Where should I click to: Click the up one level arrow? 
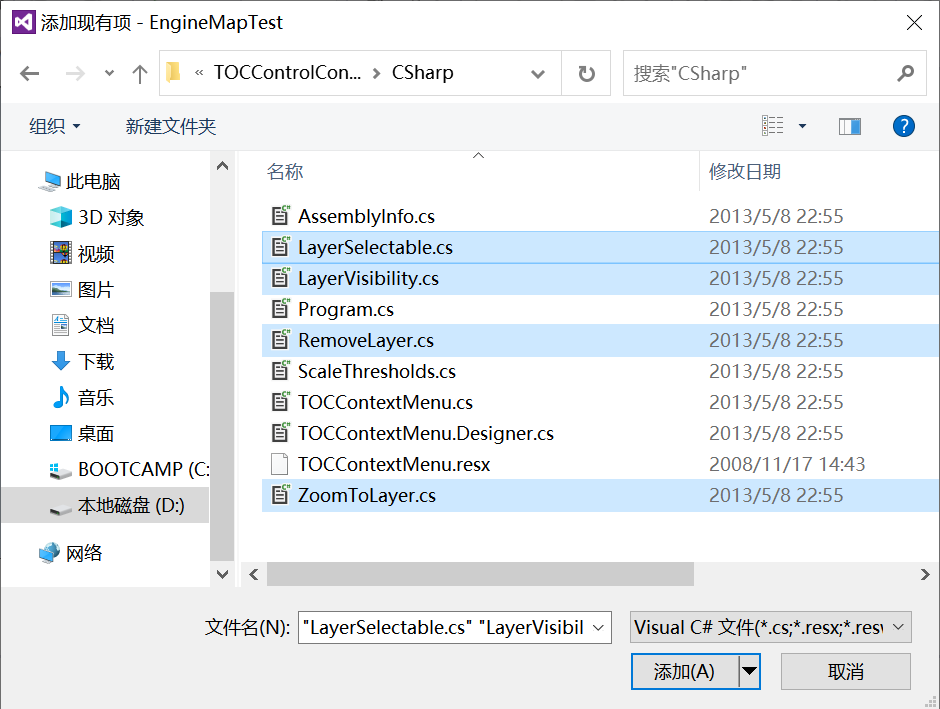click(140, 73)
